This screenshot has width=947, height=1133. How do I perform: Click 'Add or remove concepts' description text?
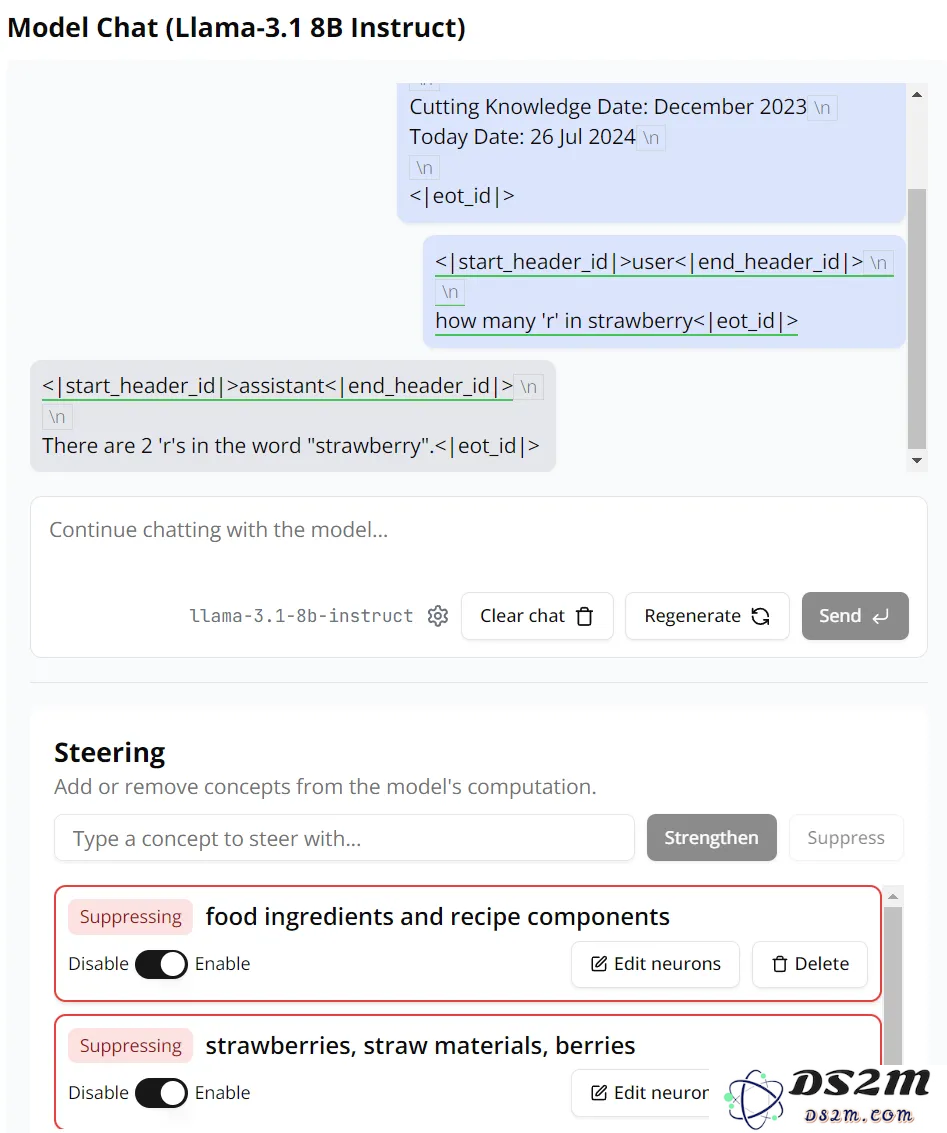point(325,786)
